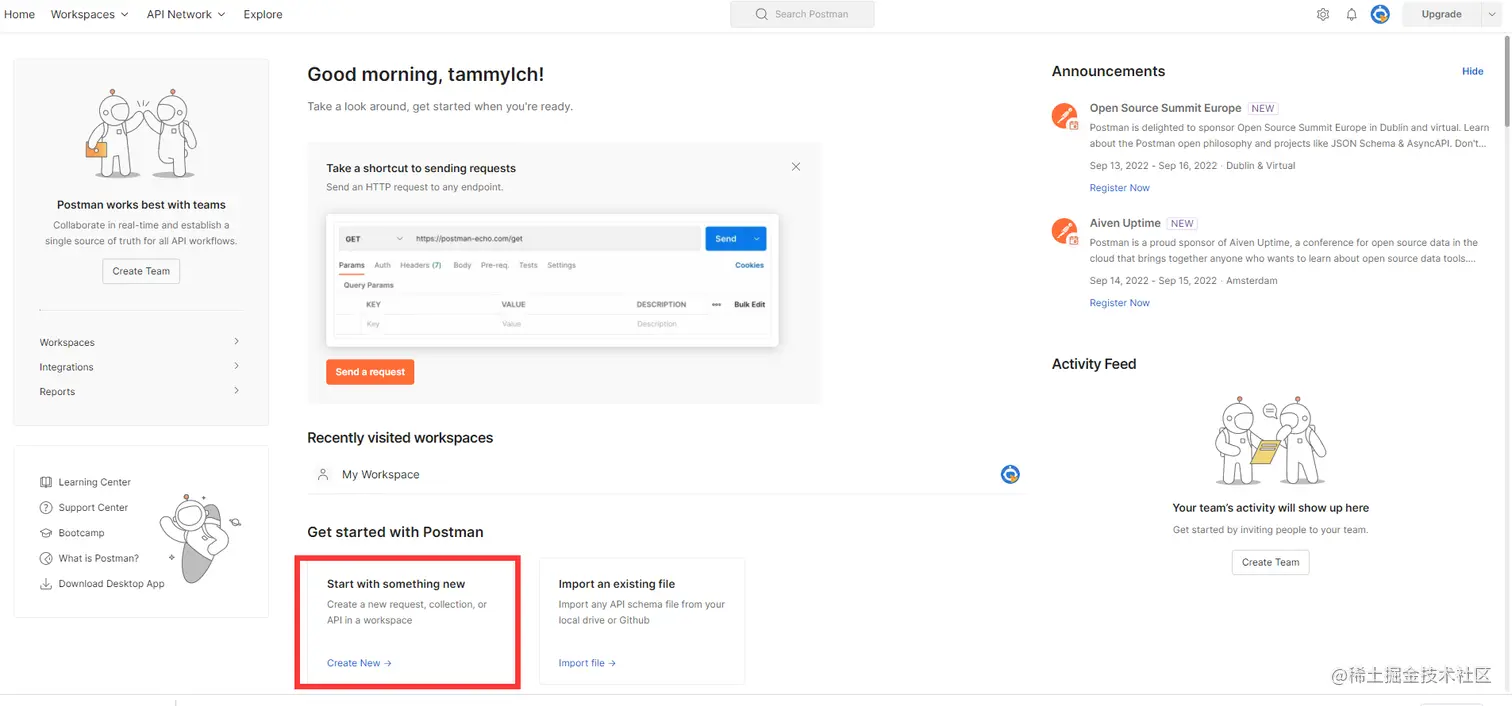Open the user avatar in header
This screenshot has width=1512, height=706.
[1380, 14]
